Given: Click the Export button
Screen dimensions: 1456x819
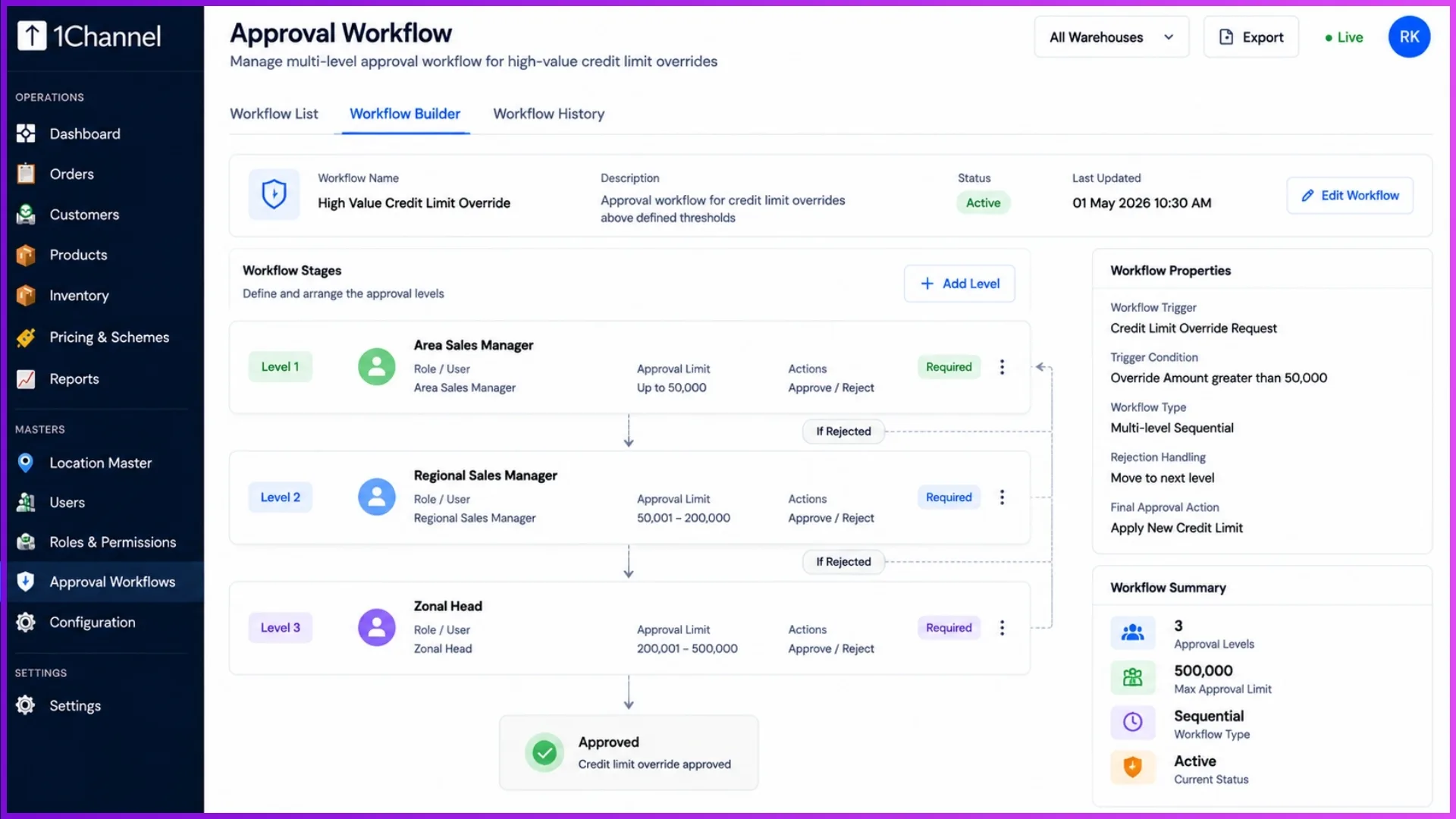Looking at the screenshot, I should click(1251, 37).
